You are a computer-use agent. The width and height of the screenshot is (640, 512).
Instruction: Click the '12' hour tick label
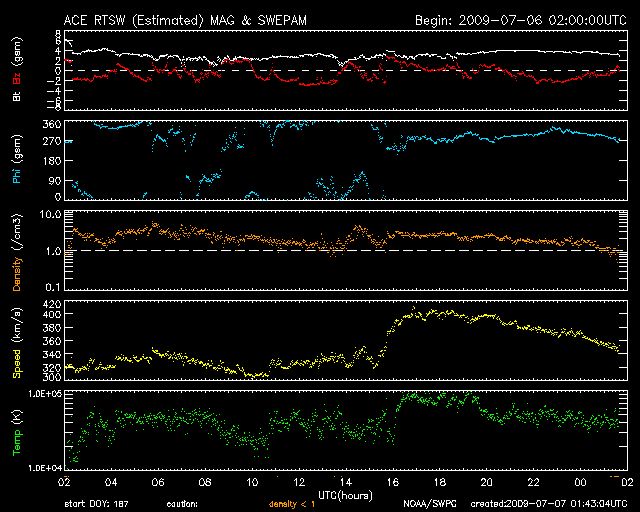point(299,483)
